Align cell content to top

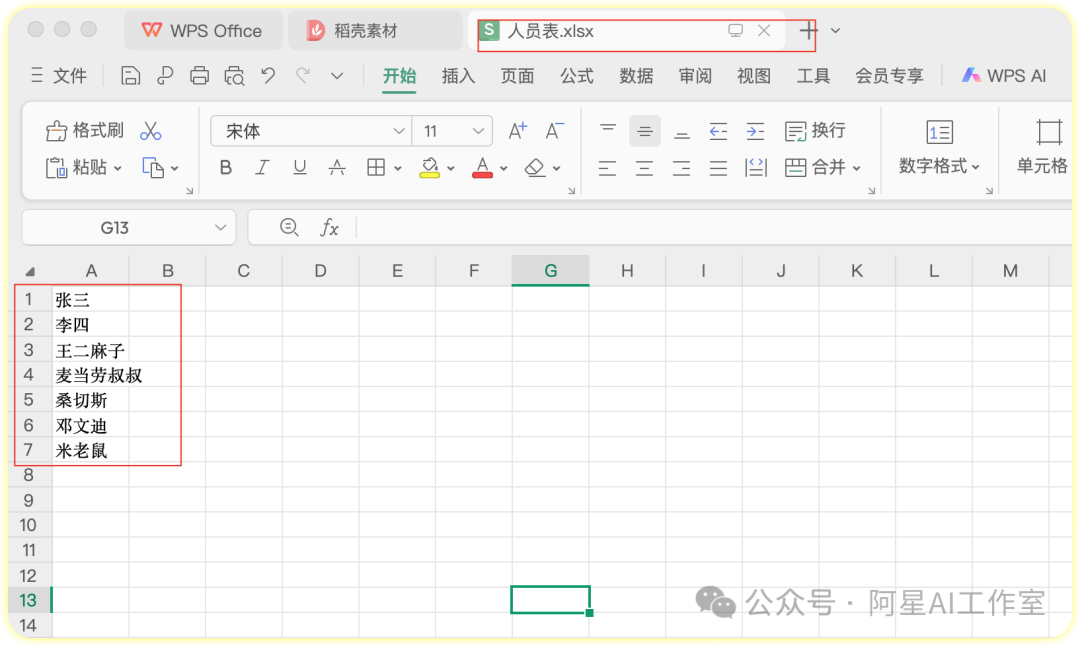(608, 130)
